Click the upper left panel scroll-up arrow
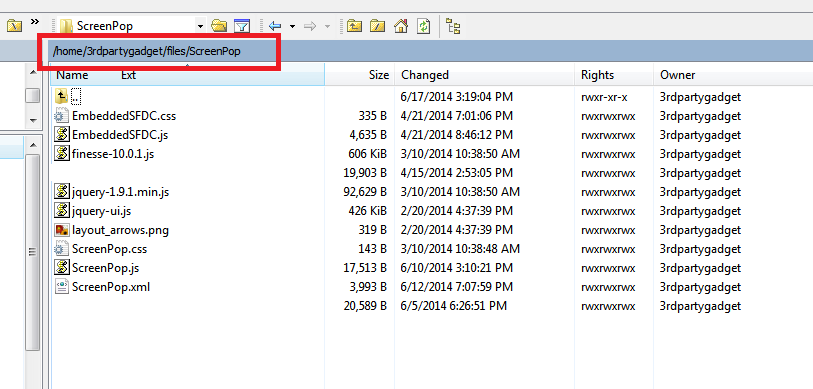This screenshot has height=389, width=813. click(33, 73)
